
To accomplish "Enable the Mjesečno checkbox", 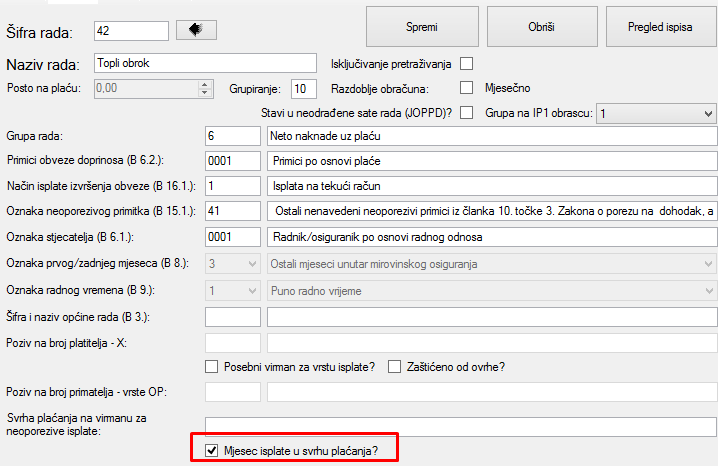I will (x=466, y=87).
